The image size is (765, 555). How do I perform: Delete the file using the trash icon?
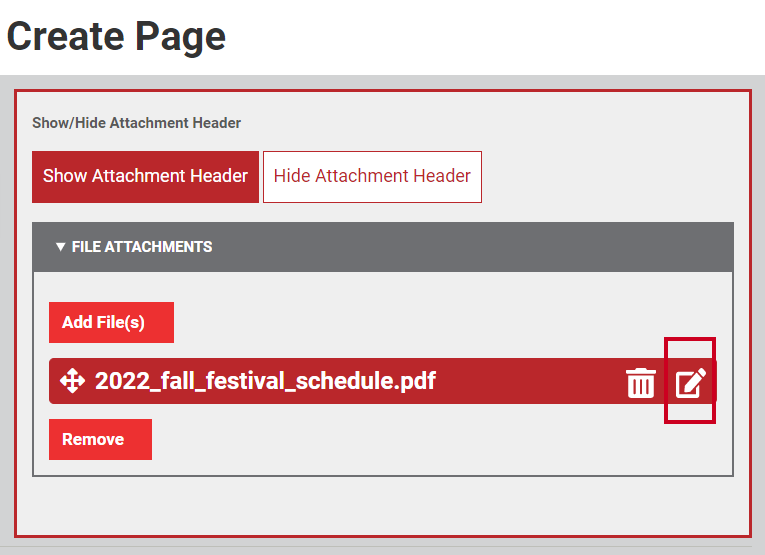640,383
